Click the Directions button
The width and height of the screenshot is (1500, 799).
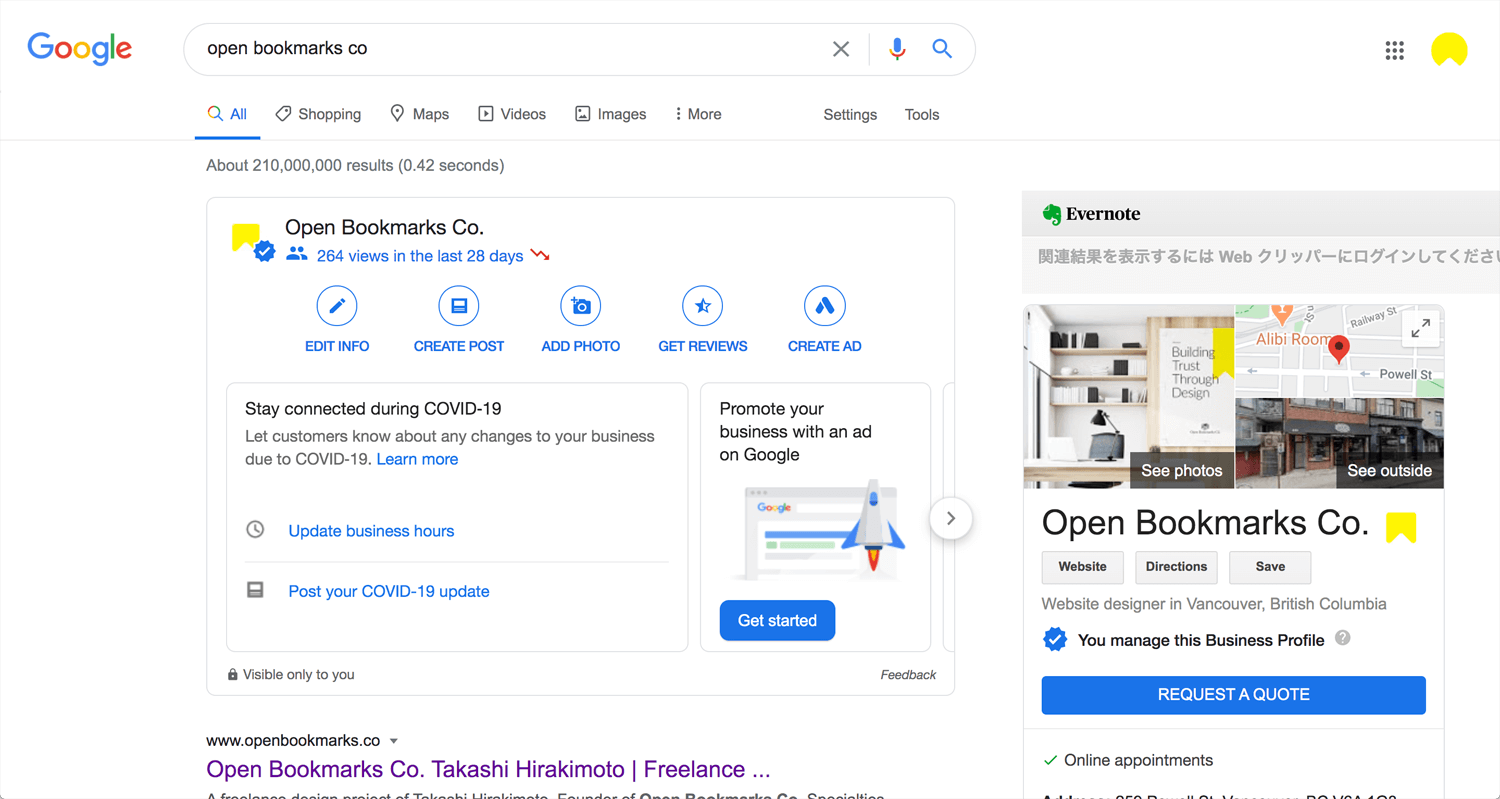(1176, 567)
